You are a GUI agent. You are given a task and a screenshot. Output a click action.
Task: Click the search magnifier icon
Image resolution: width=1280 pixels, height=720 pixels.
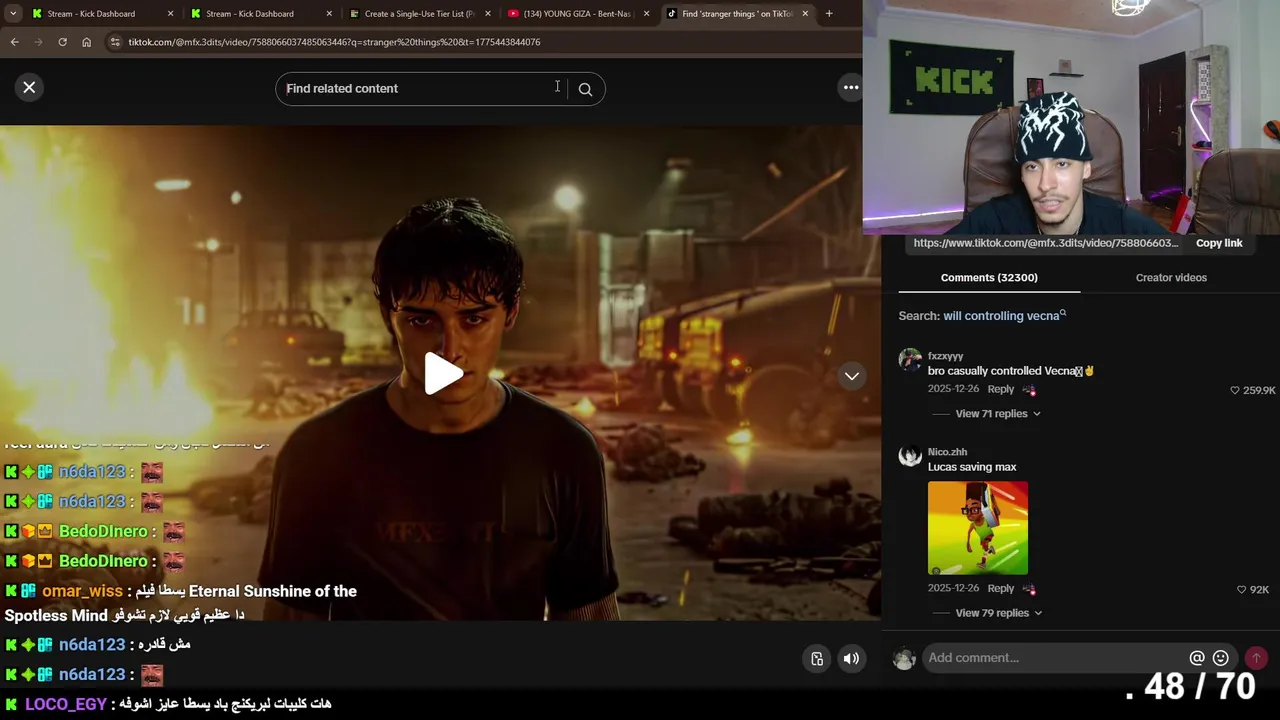pyautogui.click(x=585, y=89)
